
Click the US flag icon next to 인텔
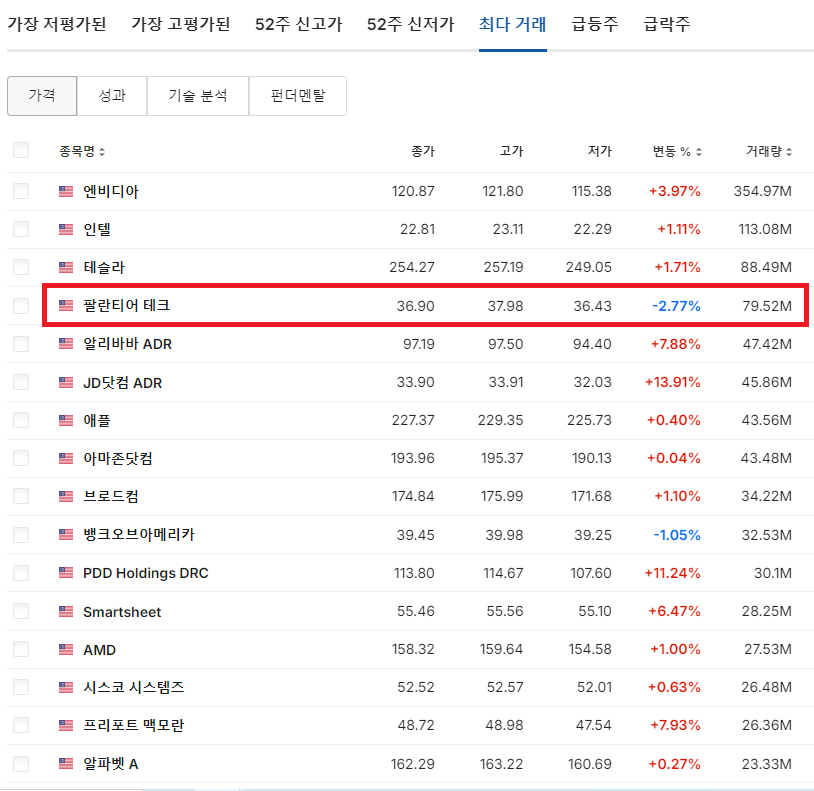[x=66, y=229]
